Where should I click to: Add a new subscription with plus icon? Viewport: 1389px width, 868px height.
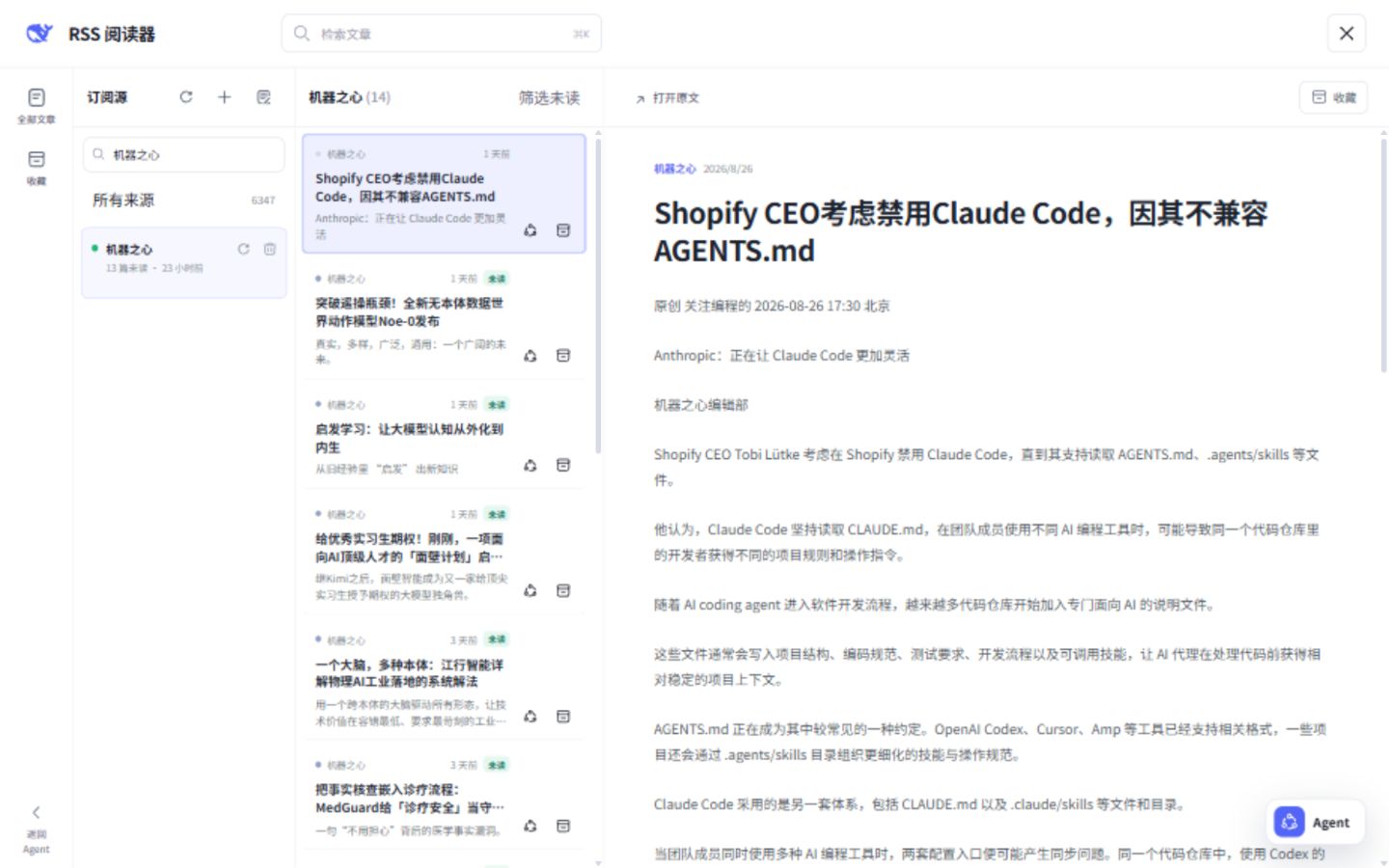coord(224,96)
